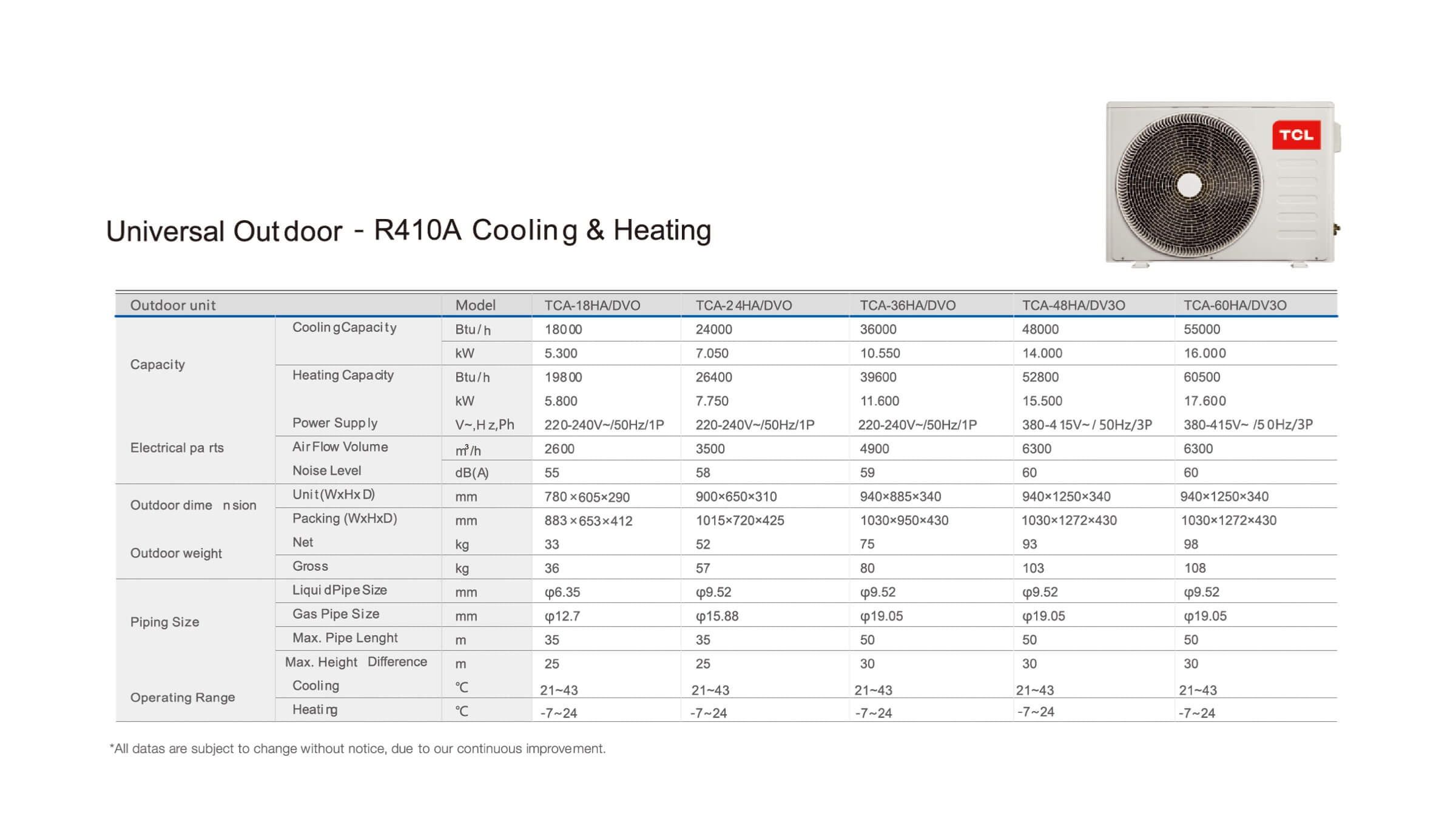Click the Outdoor unit header cell

(173, 305)
